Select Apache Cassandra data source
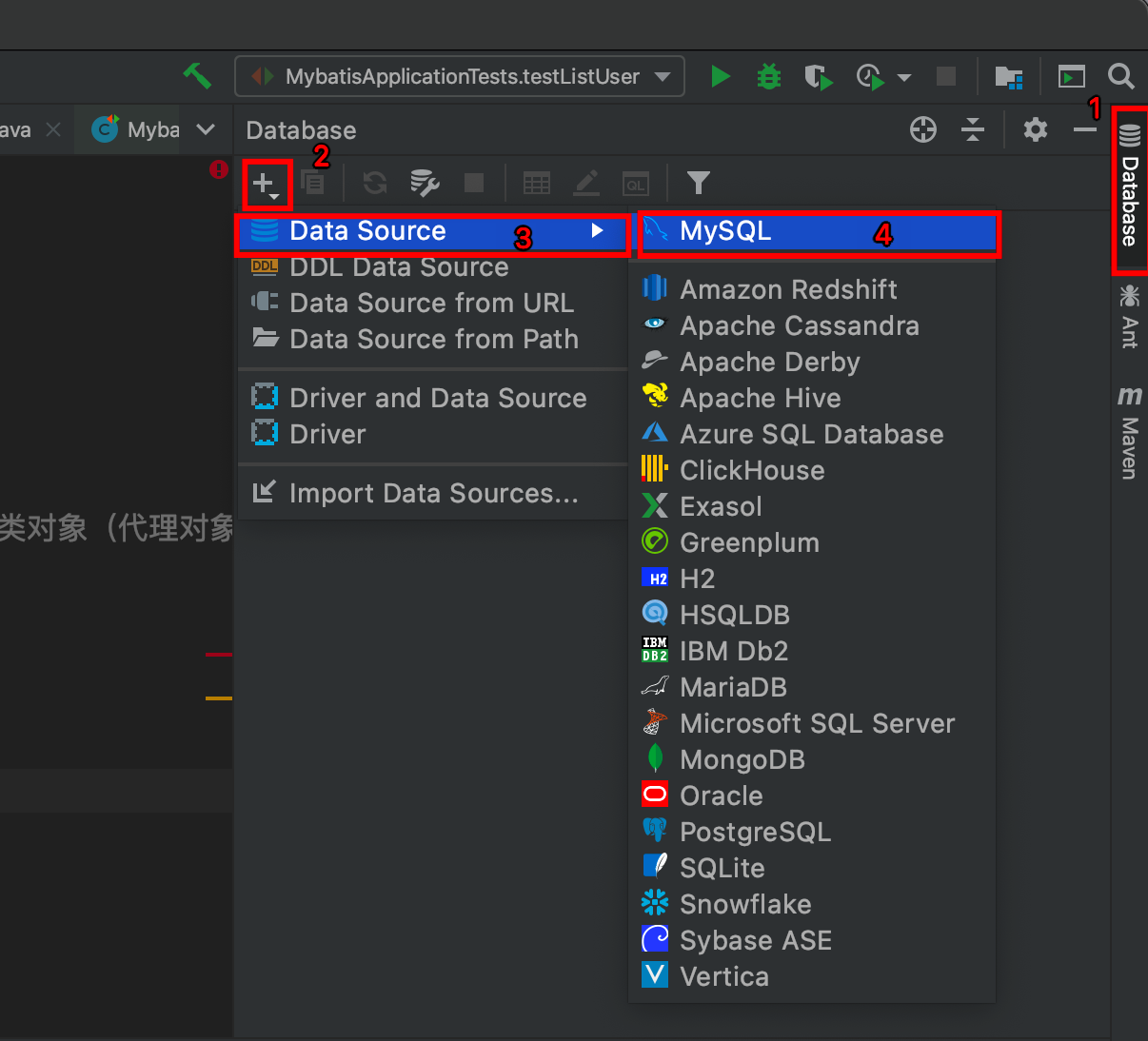 coord(812,326)
